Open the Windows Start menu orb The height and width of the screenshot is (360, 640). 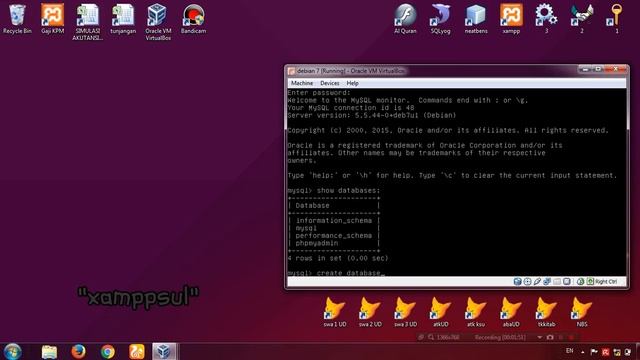click(13, 351)
